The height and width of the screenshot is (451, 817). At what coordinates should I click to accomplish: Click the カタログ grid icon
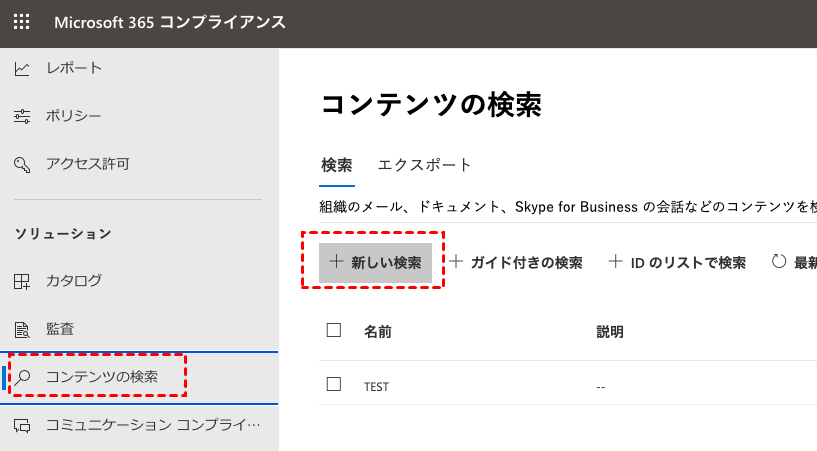pyautogui.click(x=22, y=281)
